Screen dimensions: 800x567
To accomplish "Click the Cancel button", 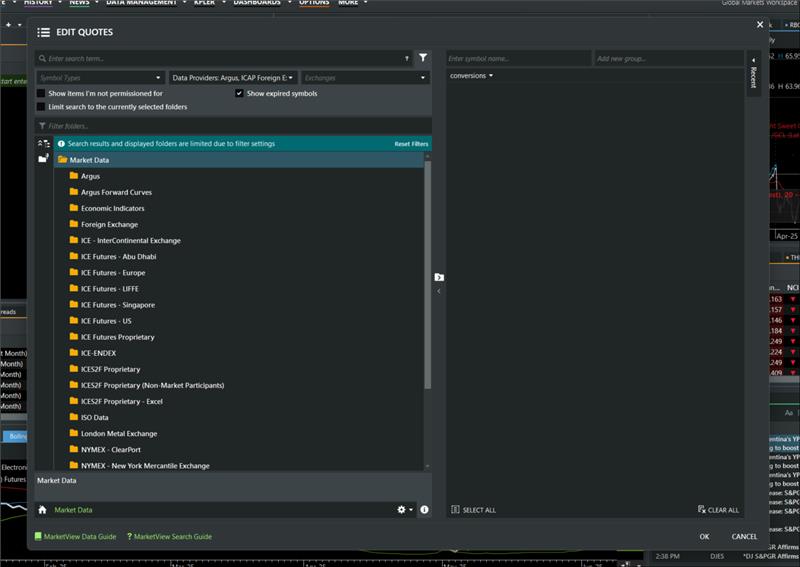I will point(744,536).
